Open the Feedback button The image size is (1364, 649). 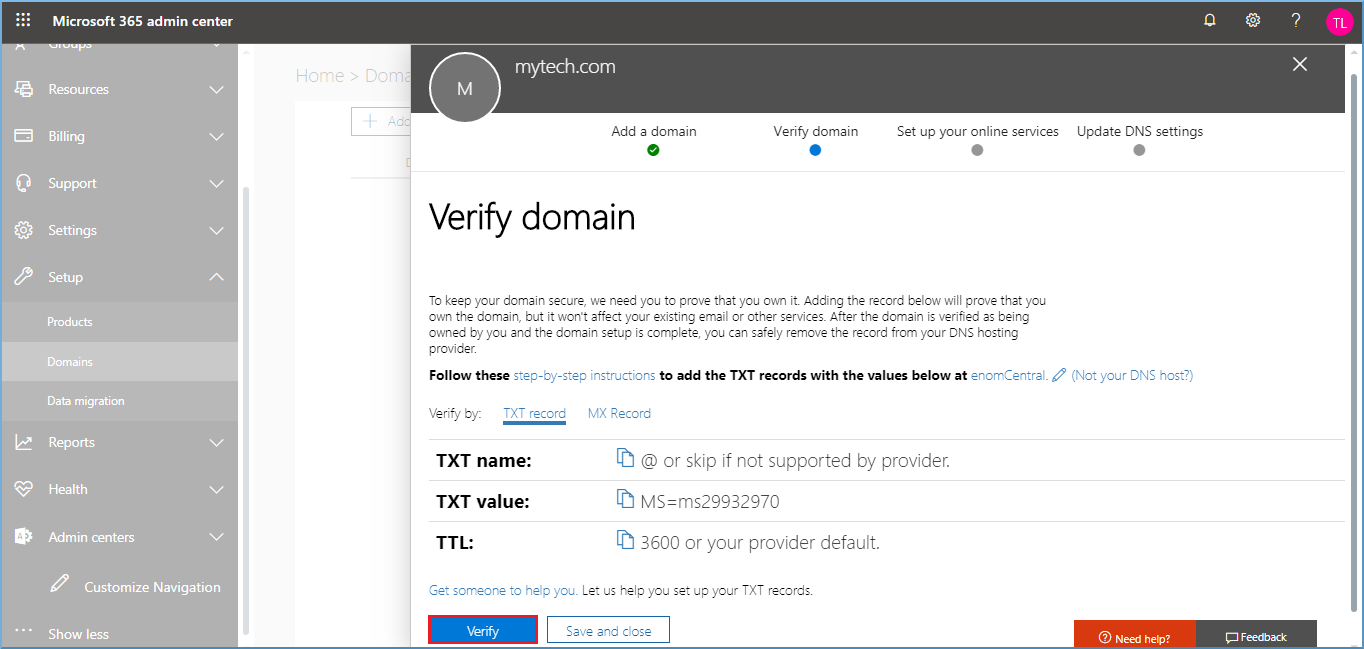(x=1256, y=635)
